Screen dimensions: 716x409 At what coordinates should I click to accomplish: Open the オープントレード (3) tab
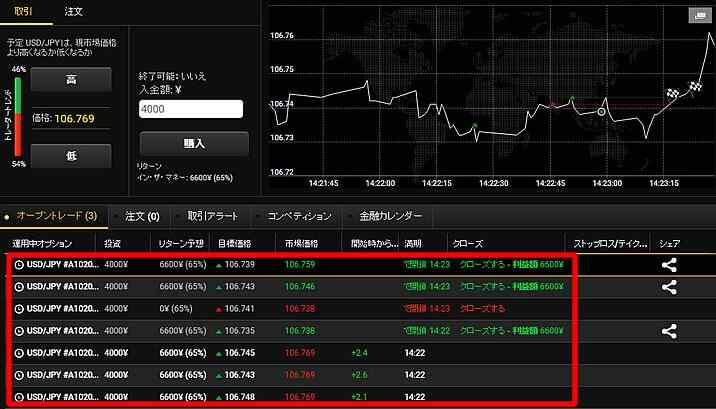(x=57, y=215)
